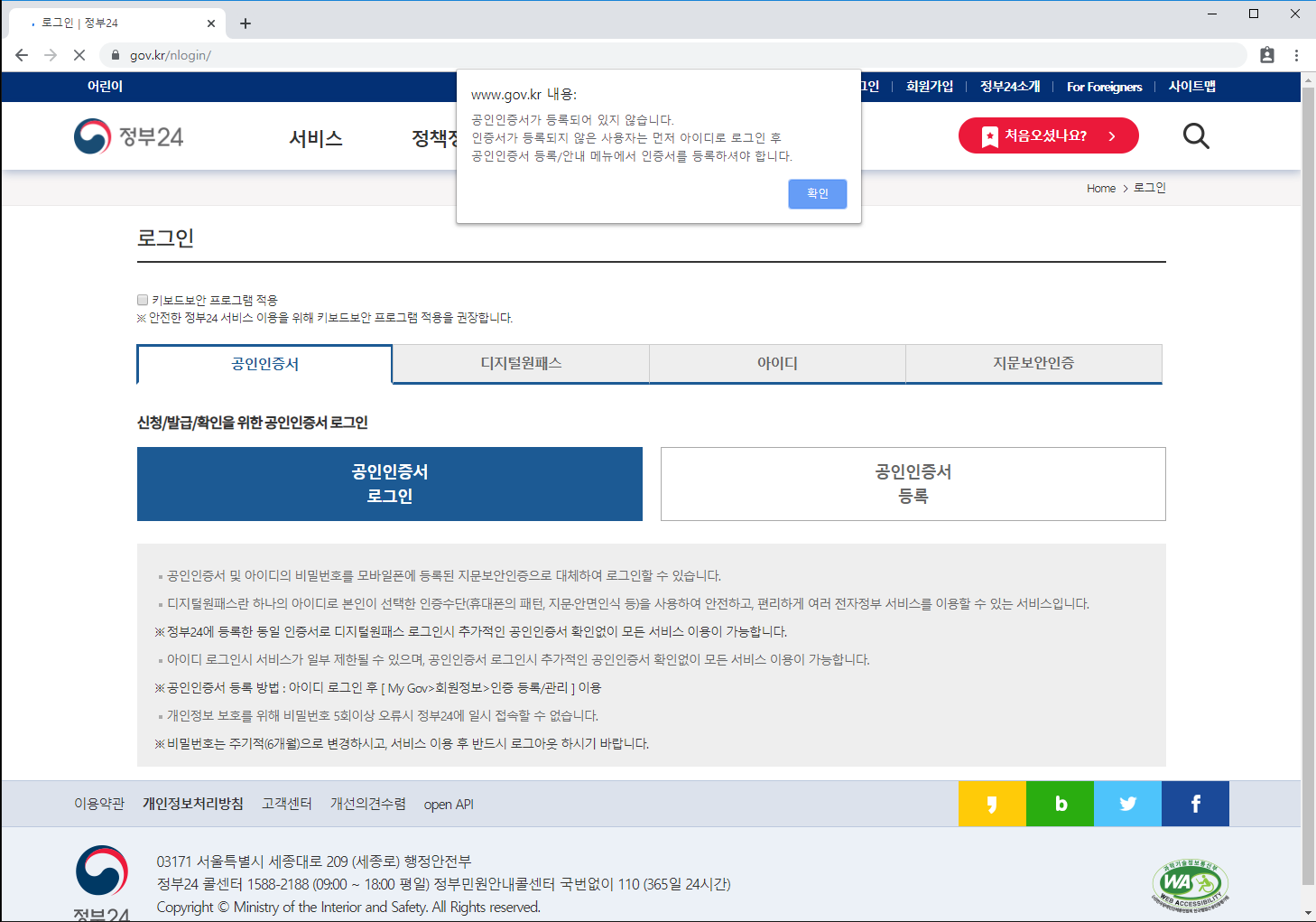Viewport: 1316px width, 922px height.
Task: Click the Facebook icon
Action: pyautogui.click(x=1195, y=804)
